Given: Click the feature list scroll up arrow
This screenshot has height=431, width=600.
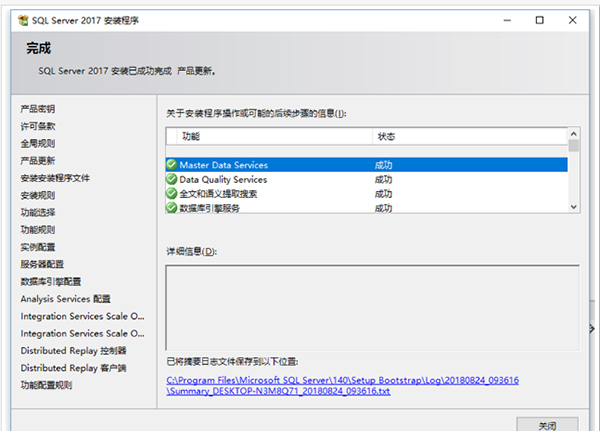Looking at the screenshot, I should (574, 134).
